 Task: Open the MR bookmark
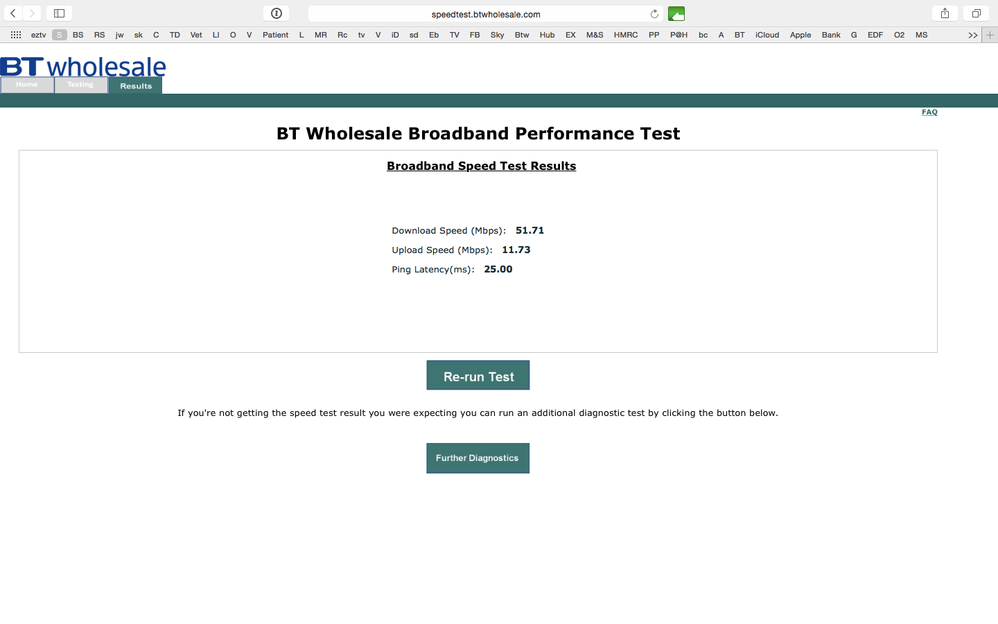(x=321, y=35)
